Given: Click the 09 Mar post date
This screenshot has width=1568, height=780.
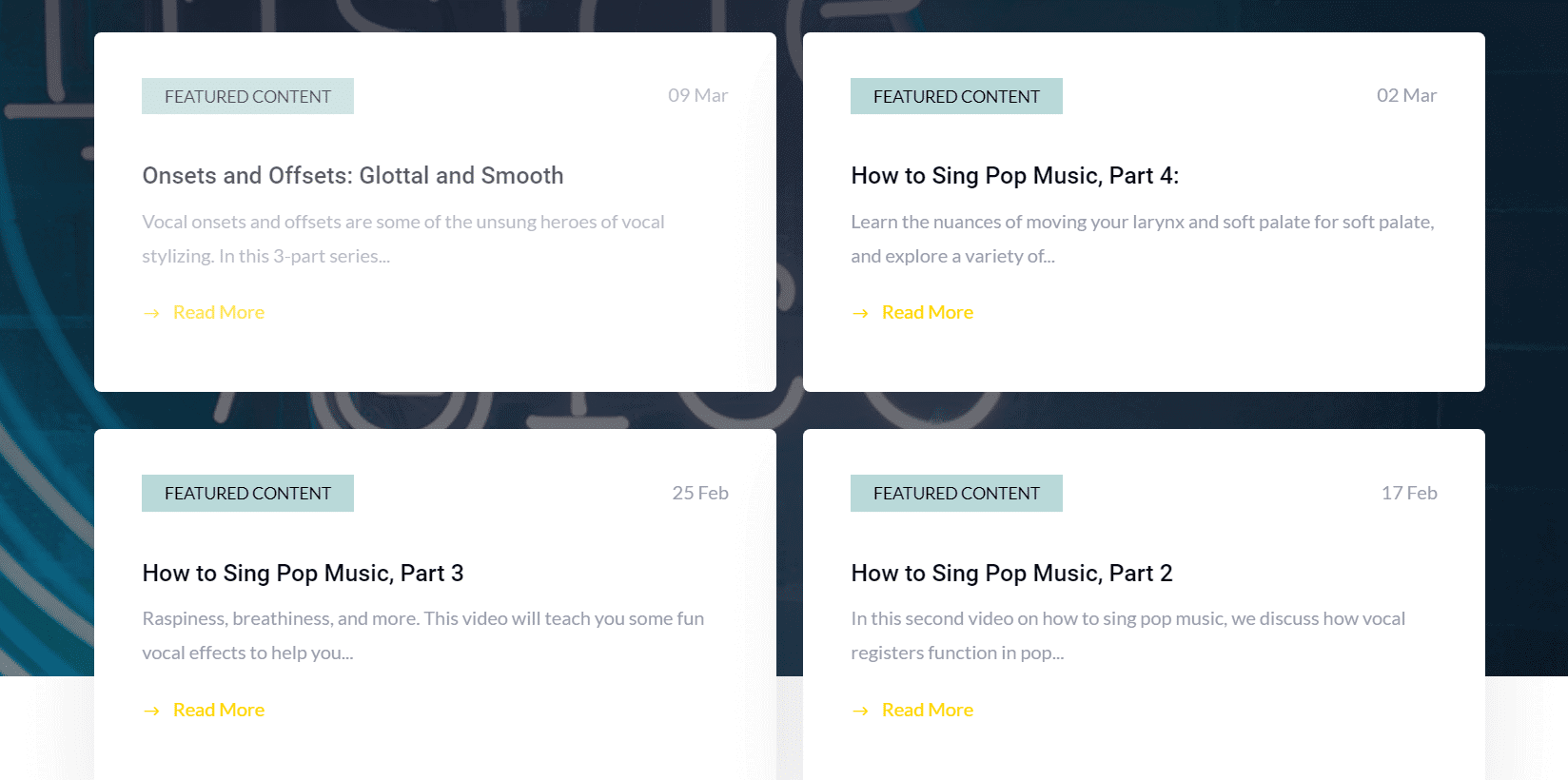Looking at the screenshot, I should tap(697, 95).
